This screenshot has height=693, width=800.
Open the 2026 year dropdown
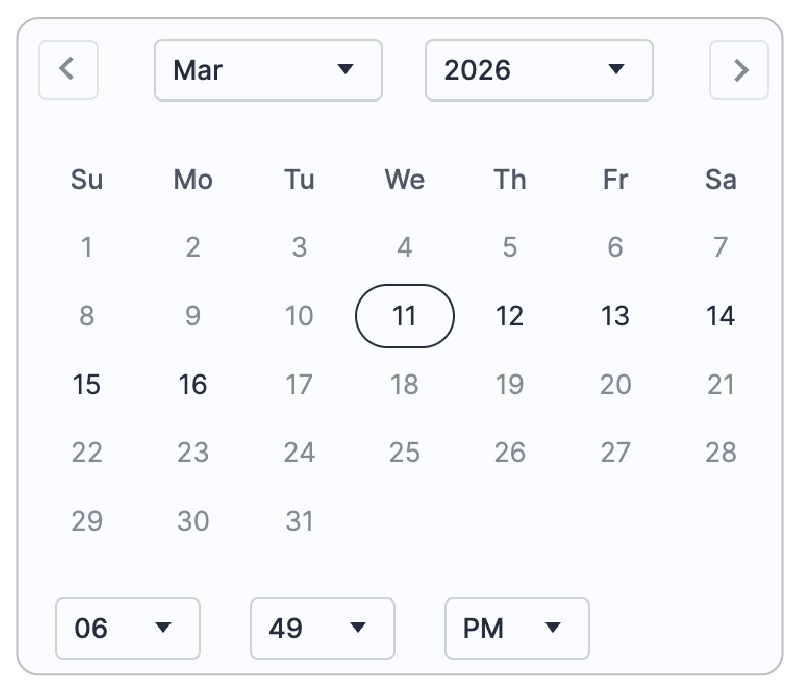click(x=539, y=70)
